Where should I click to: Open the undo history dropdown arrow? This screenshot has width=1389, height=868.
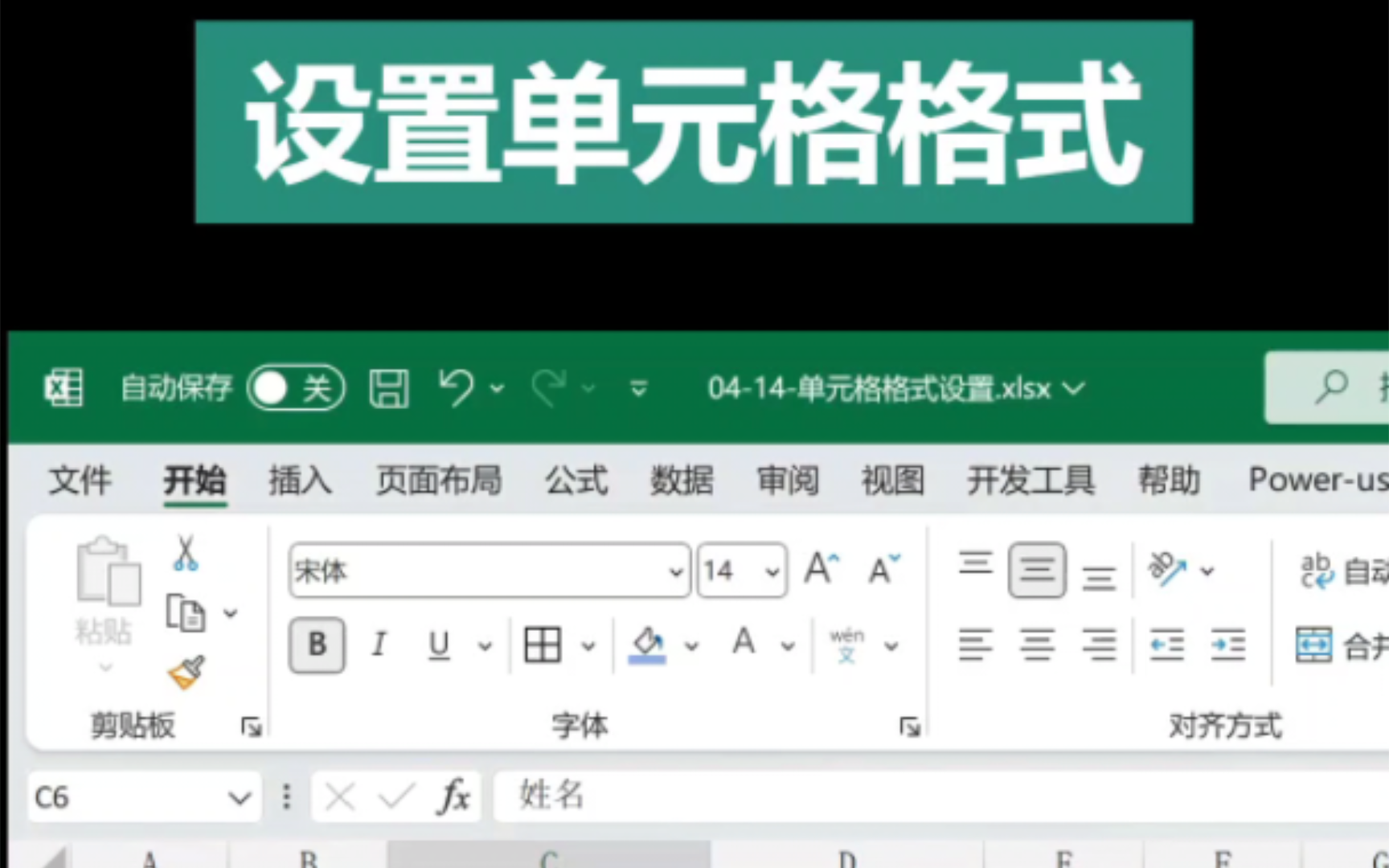point(498,389)
